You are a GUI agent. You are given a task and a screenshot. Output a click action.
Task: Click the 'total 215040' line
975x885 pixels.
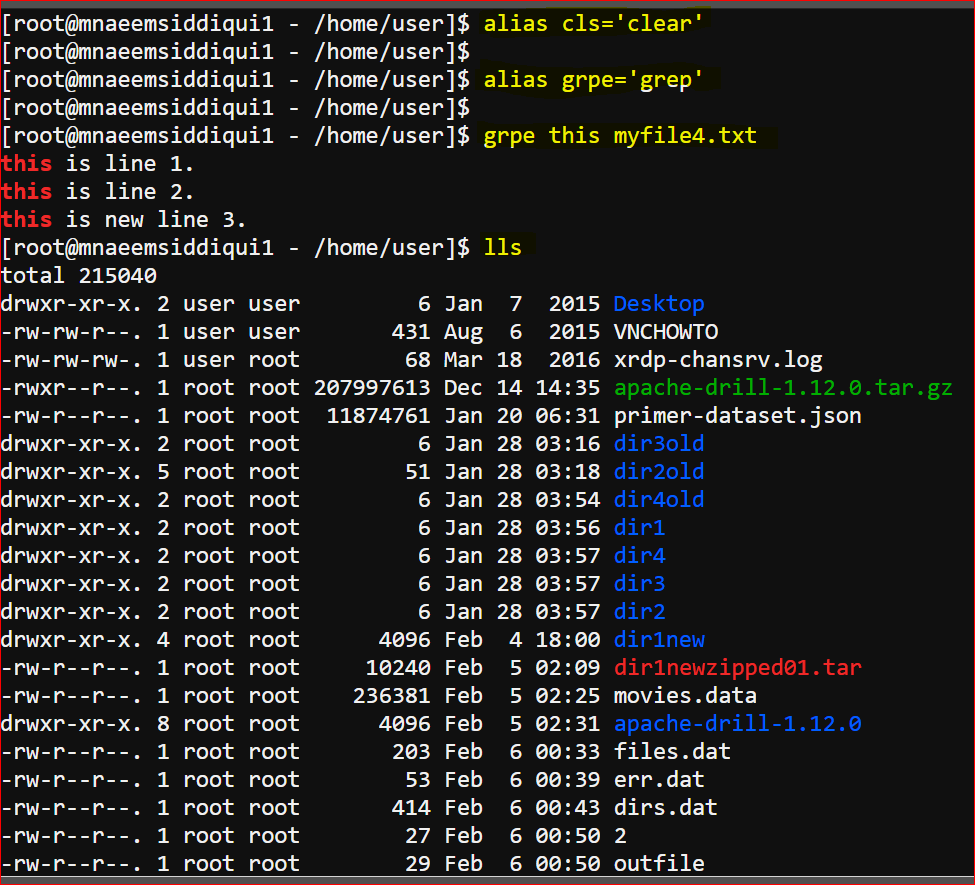pyautogui.click(x=79, y=276)
